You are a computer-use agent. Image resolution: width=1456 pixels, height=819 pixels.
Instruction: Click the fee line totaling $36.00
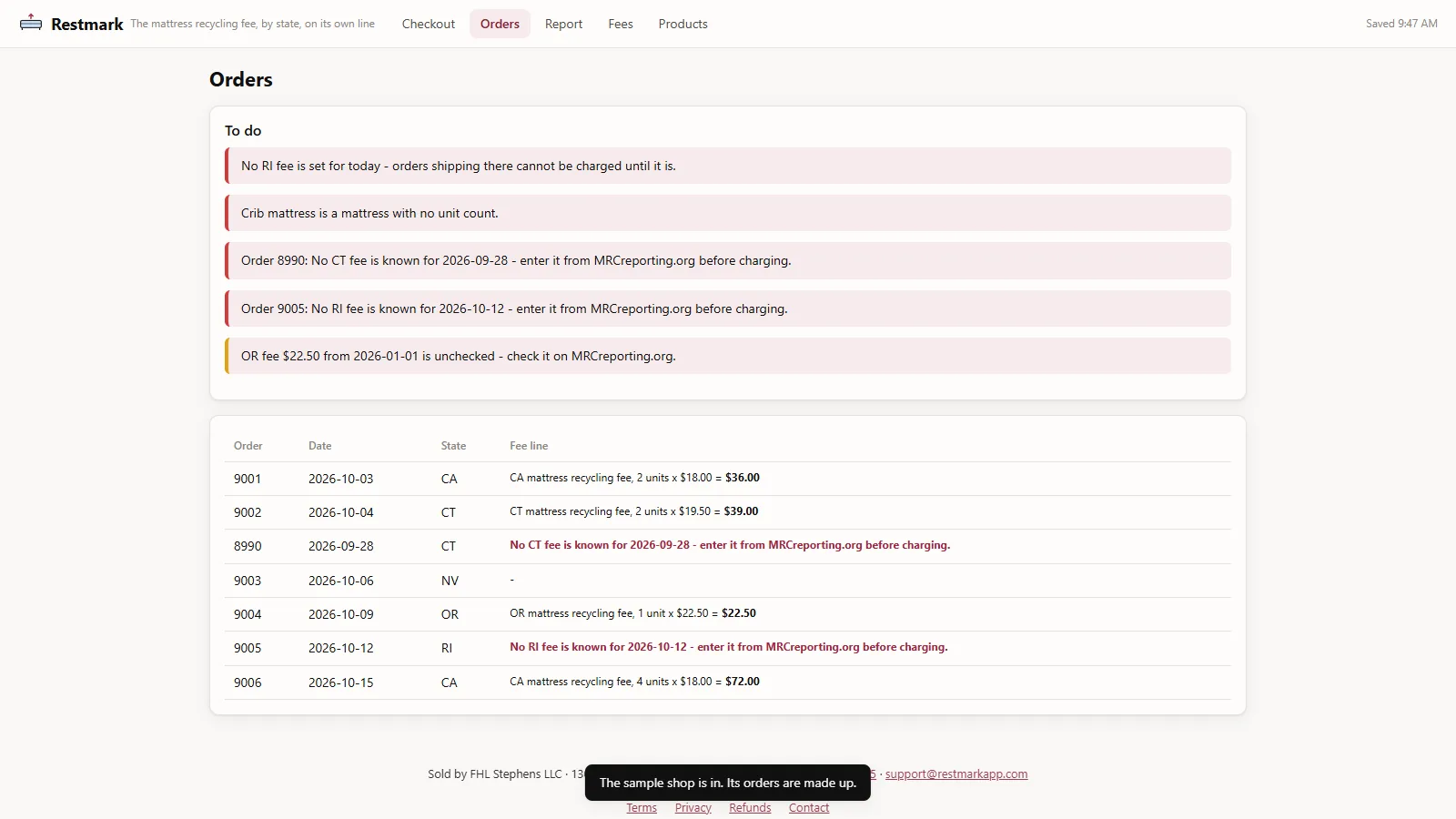click(634, 478)
